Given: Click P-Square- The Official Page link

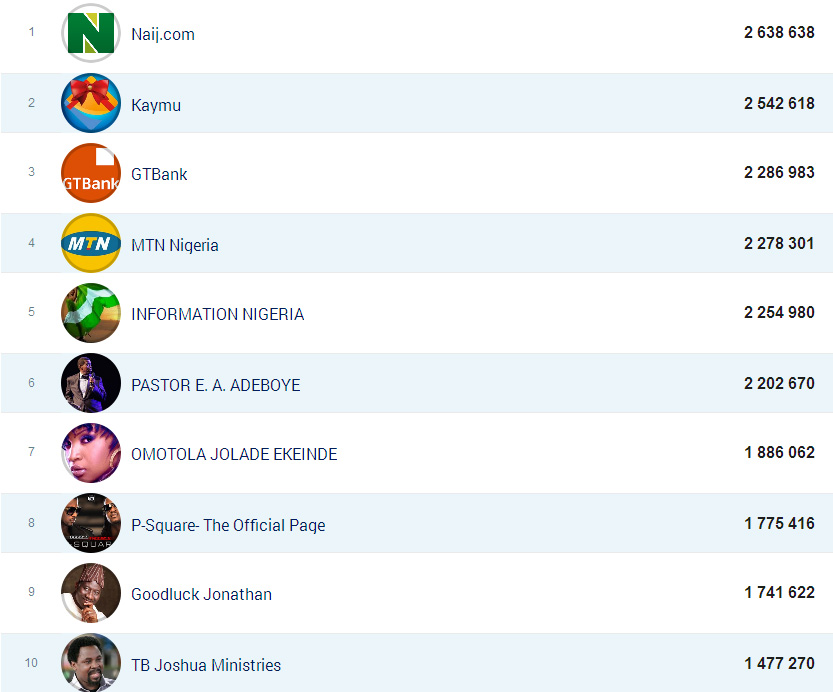Looking at the screenshot, I should [x=228, y=525].
